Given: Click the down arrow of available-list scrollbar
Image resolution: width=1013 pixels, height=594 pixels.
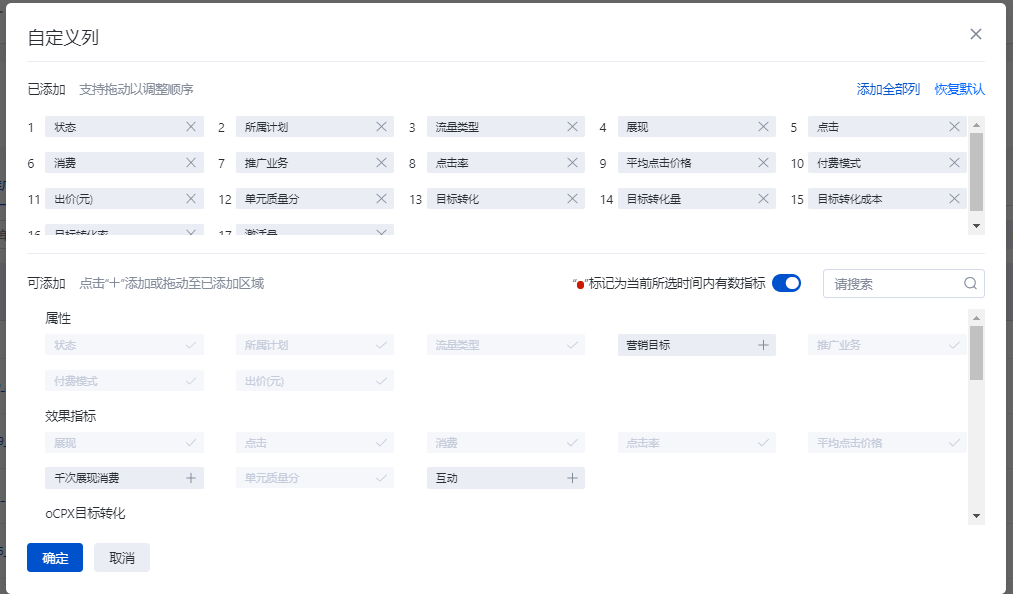Looking at the screenshot, I should click(976, 516).
